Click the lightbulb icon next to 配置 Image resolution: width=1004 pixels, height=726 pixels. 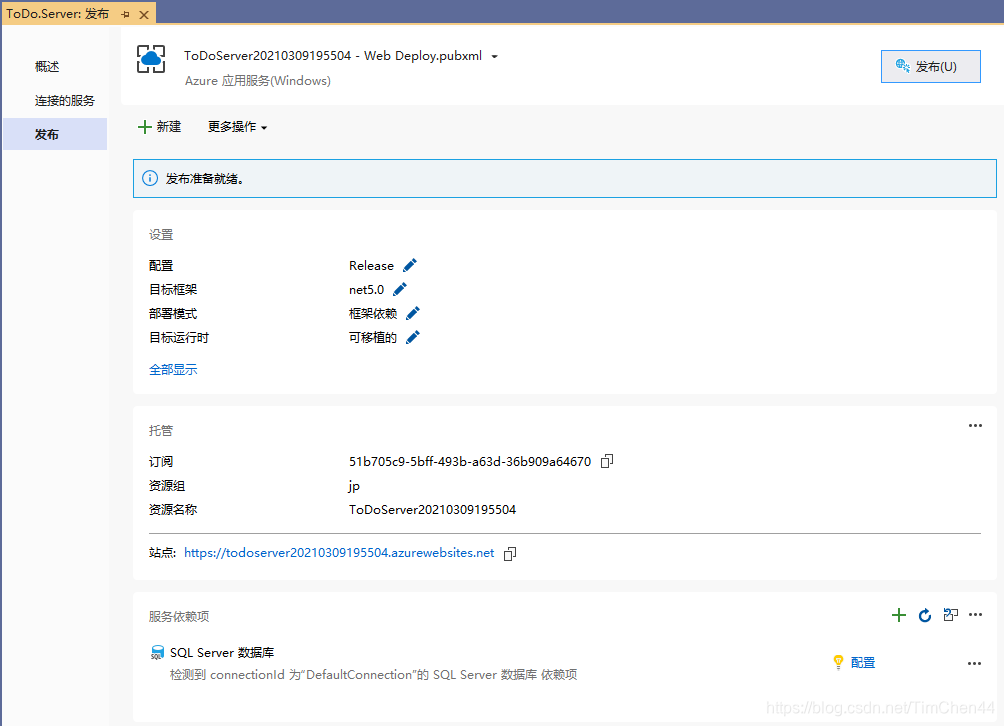(838, 662)
